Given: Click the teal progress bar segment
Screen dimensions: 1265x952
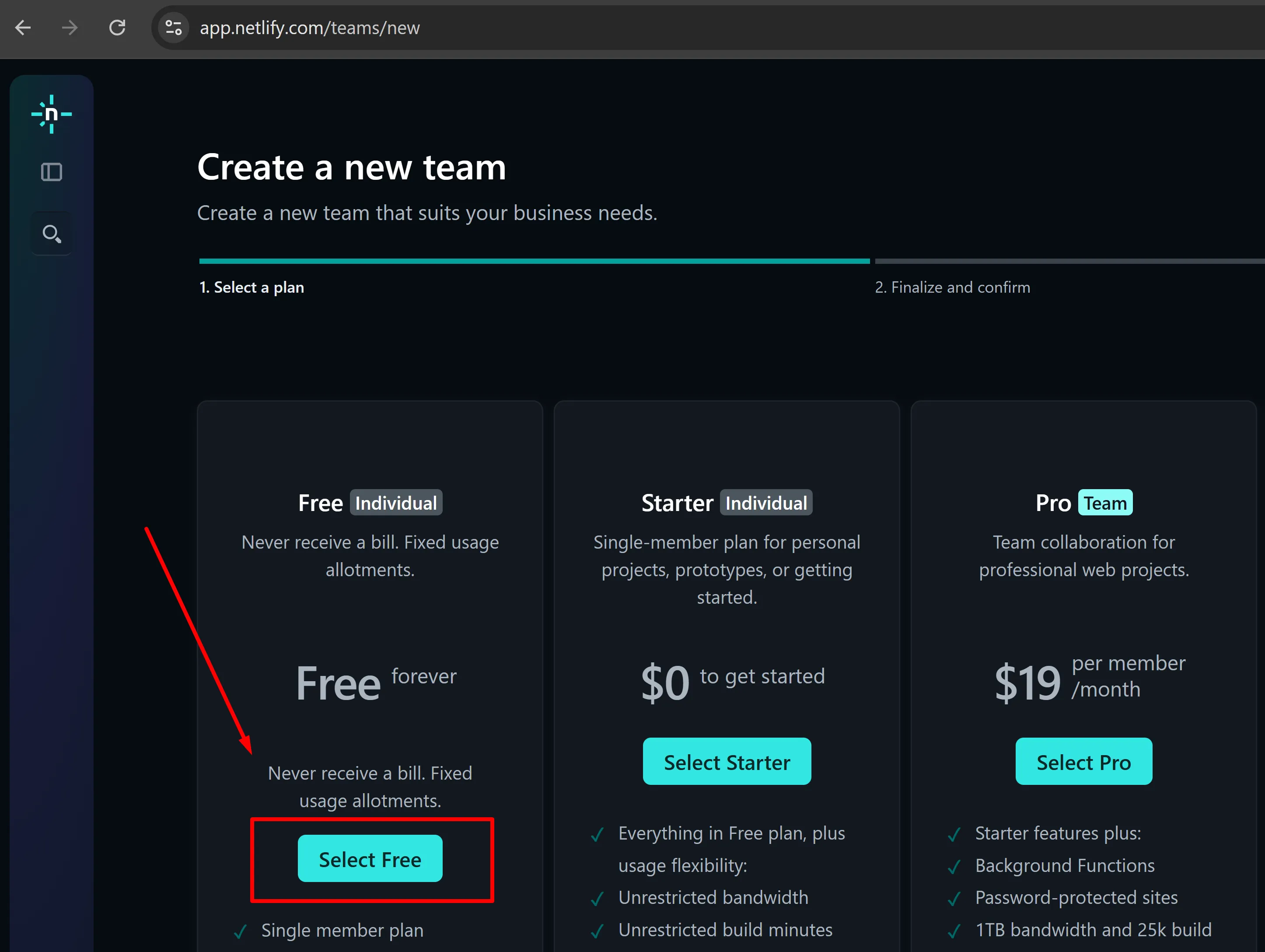Looking at the screenshot, I should [x=534, y=262].
